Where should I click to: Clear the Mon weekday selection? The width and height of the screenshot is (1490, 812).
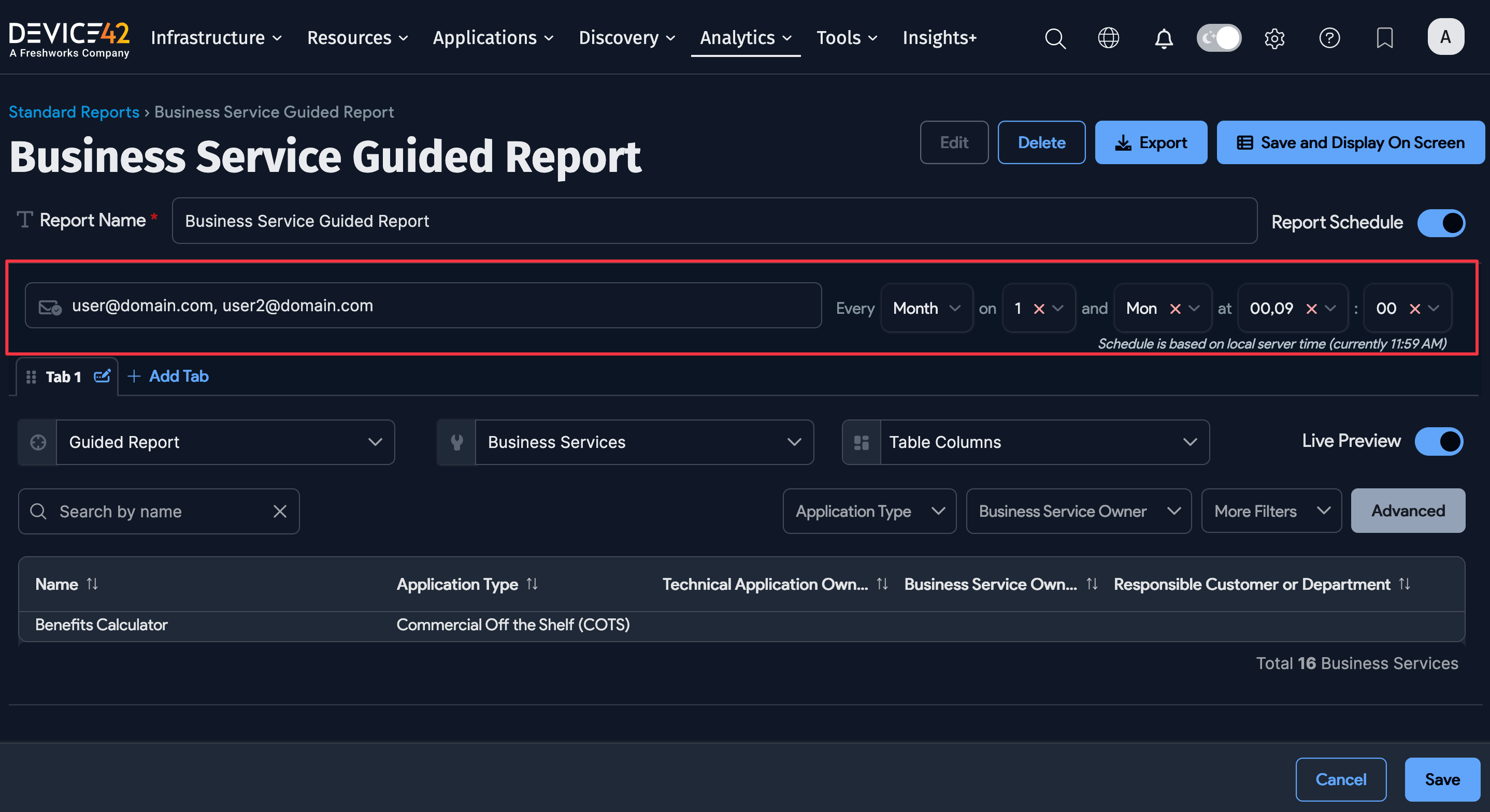coord(1175,309)
